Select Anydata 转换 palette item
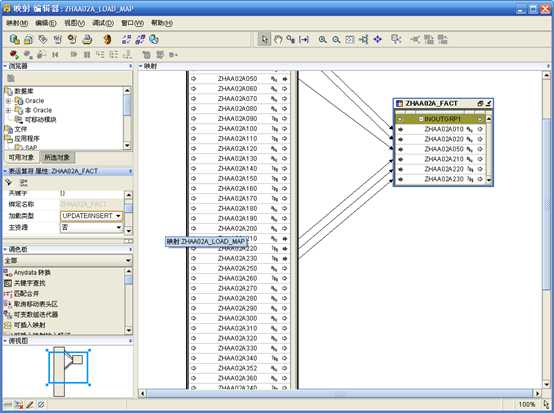554x413 pixels. pos(32,273)
